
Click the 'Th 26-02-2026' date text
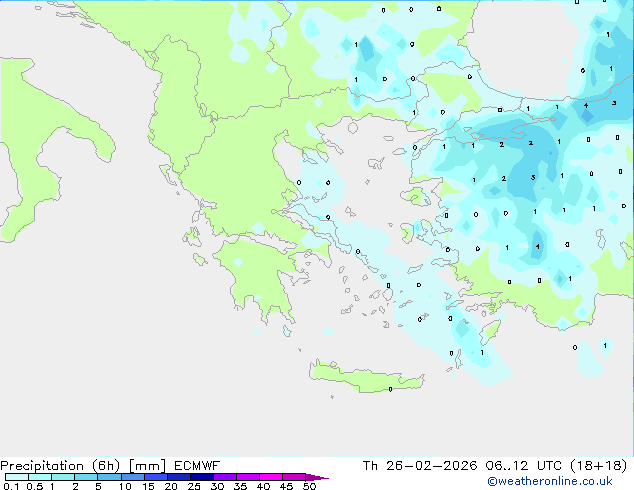[420, 466]
